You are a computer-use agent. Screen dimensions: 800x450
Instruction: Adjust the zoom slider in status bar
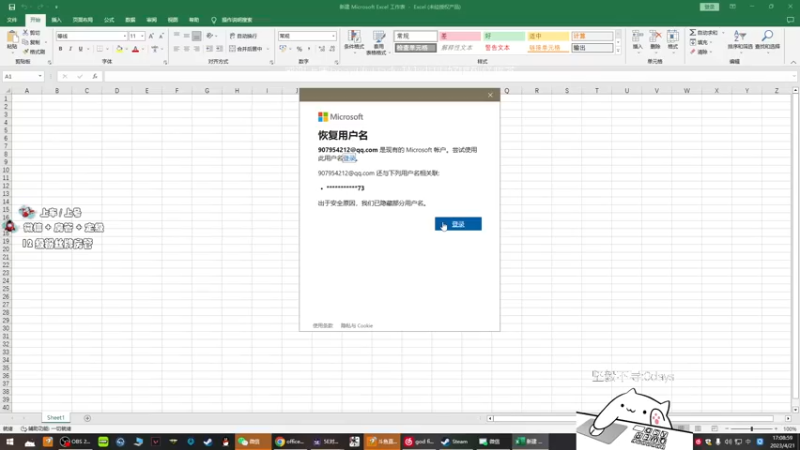tap(751, 429)
